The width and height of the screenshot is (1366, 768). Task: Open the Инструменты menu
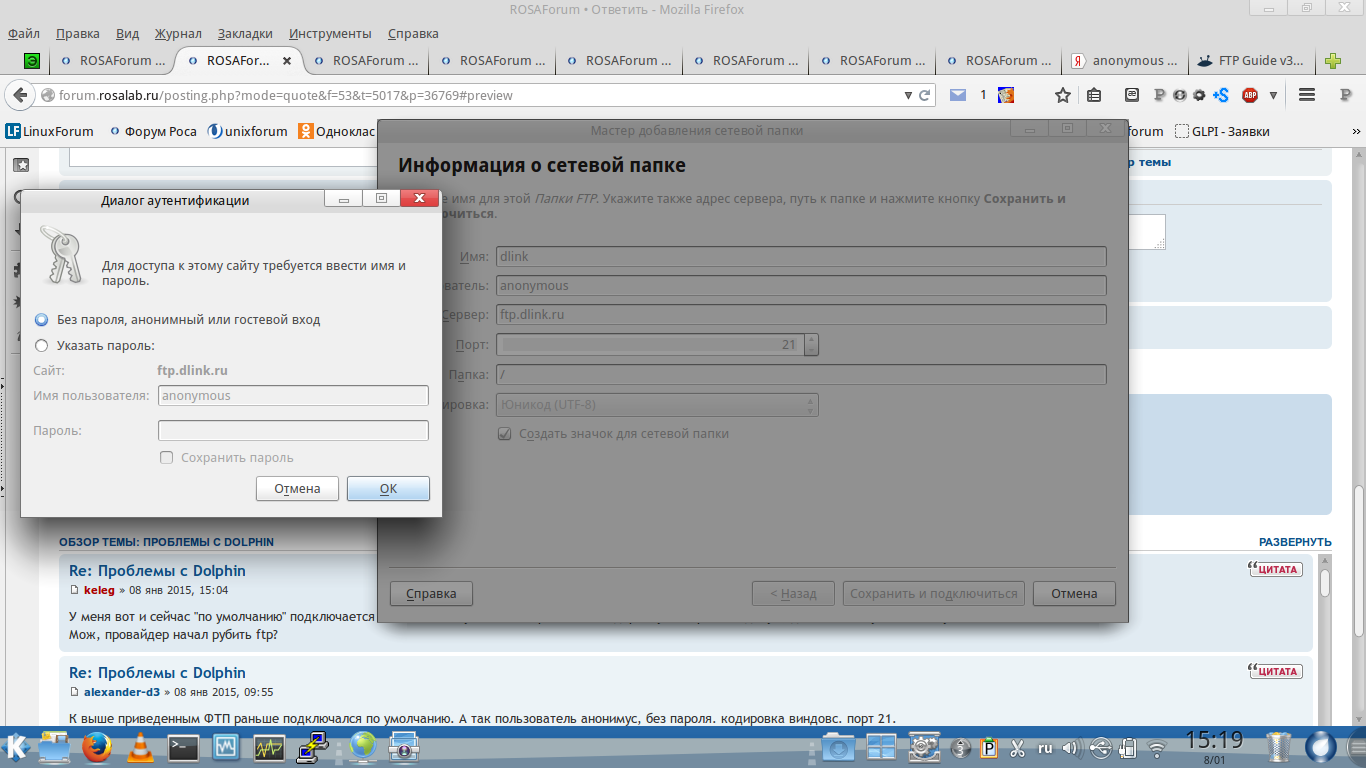(x=330, y=33)
